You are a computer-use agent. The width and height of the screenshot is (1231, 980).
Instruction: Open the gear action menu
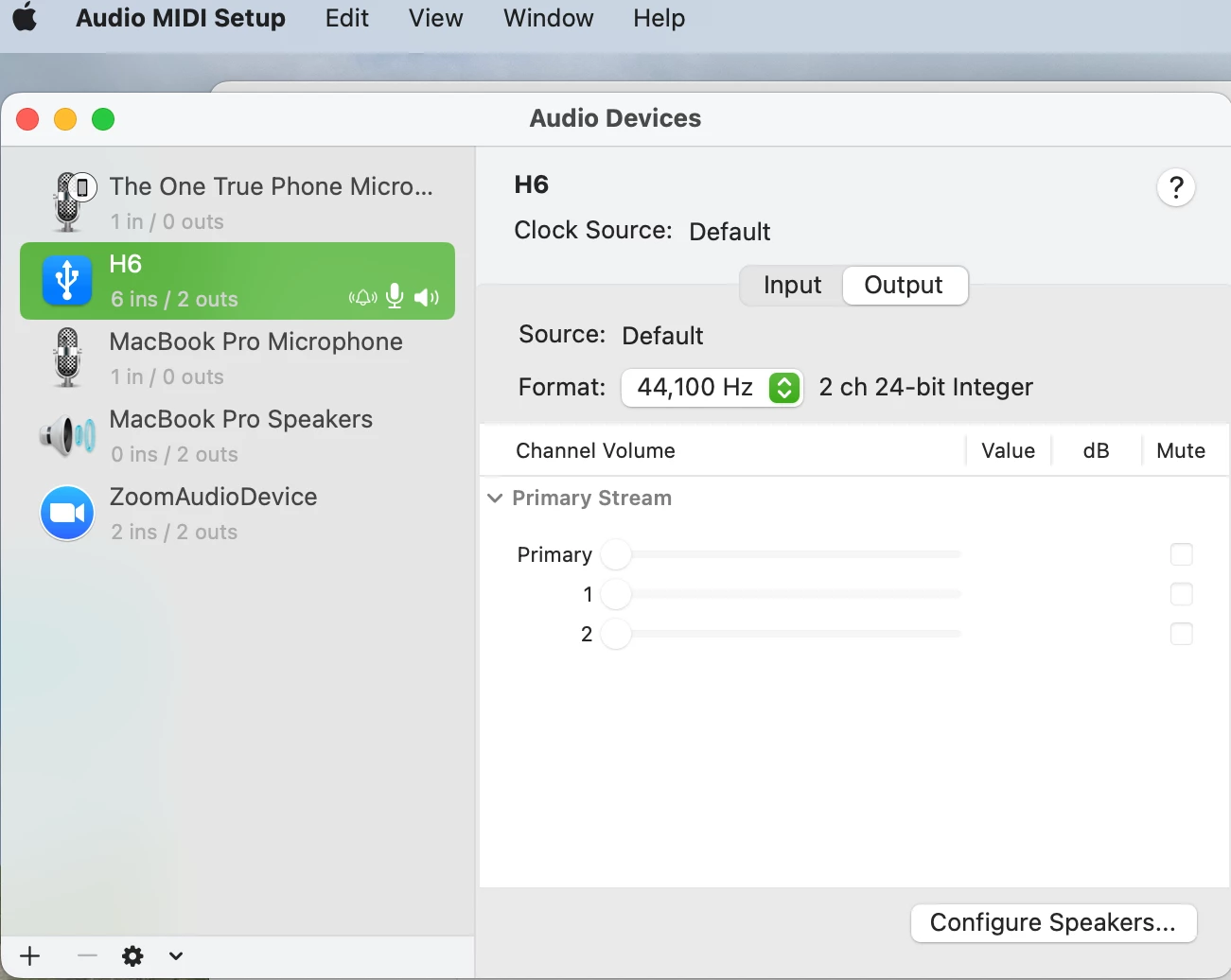pos(133,955)
